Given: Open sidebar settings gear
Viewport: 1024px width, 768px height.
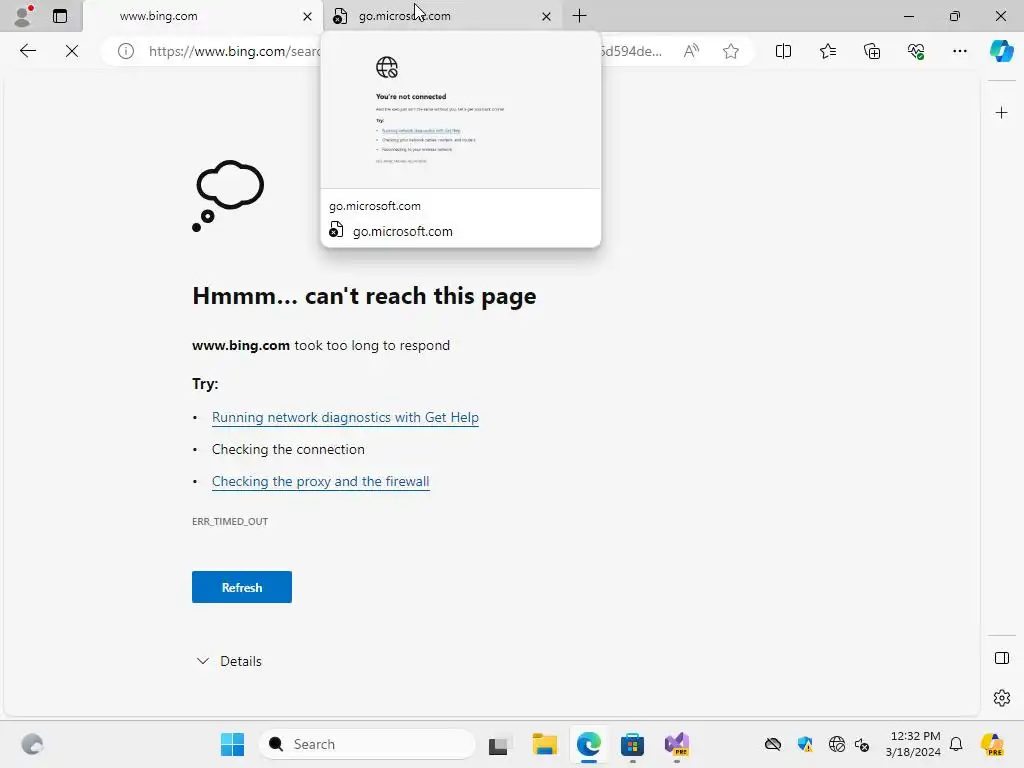Looking at the screenshot, I should click(x=1002, y=698).
